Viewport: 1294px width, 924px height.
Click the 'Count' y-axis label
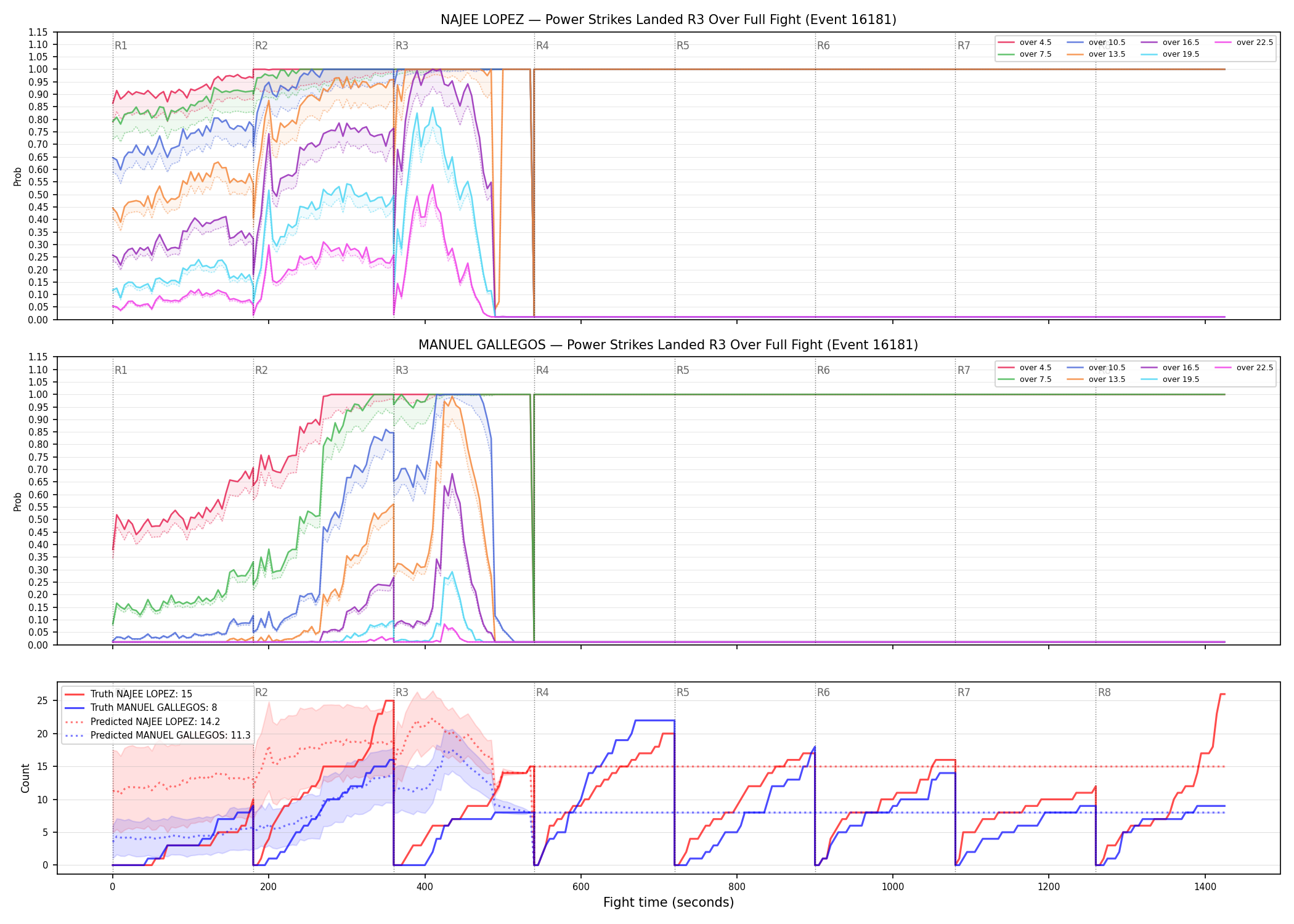pyautogui.click(x=25, y=778)
